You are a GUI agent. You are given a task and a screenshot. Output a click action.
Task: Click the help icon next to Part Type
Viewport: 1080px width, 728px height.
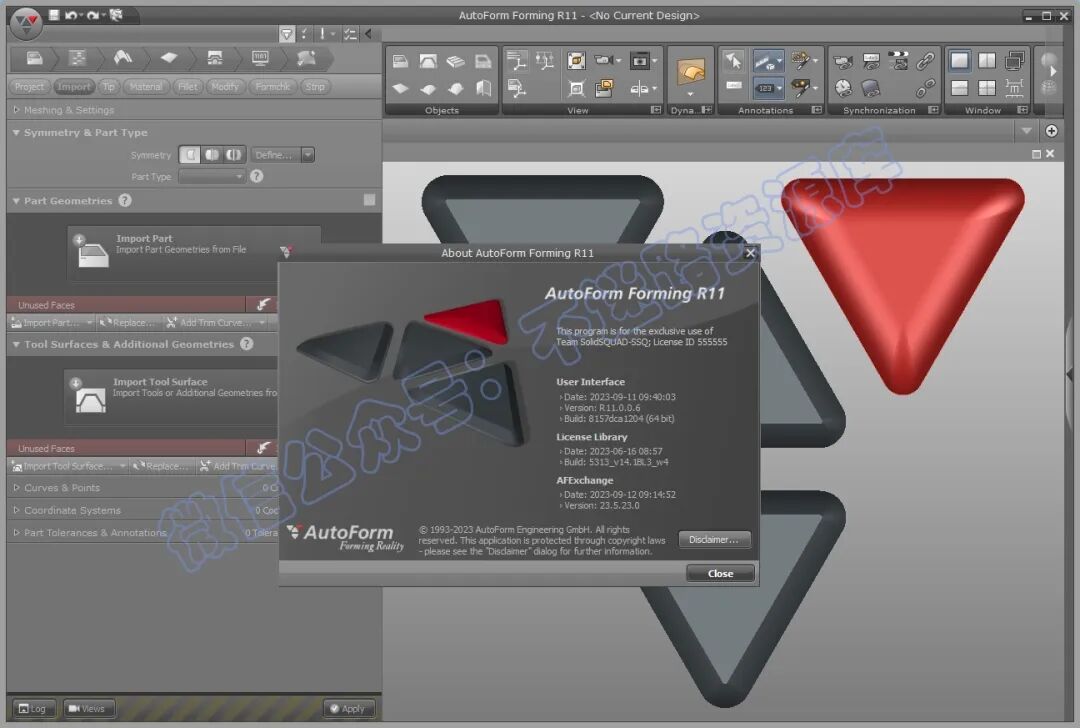point(256,176)
